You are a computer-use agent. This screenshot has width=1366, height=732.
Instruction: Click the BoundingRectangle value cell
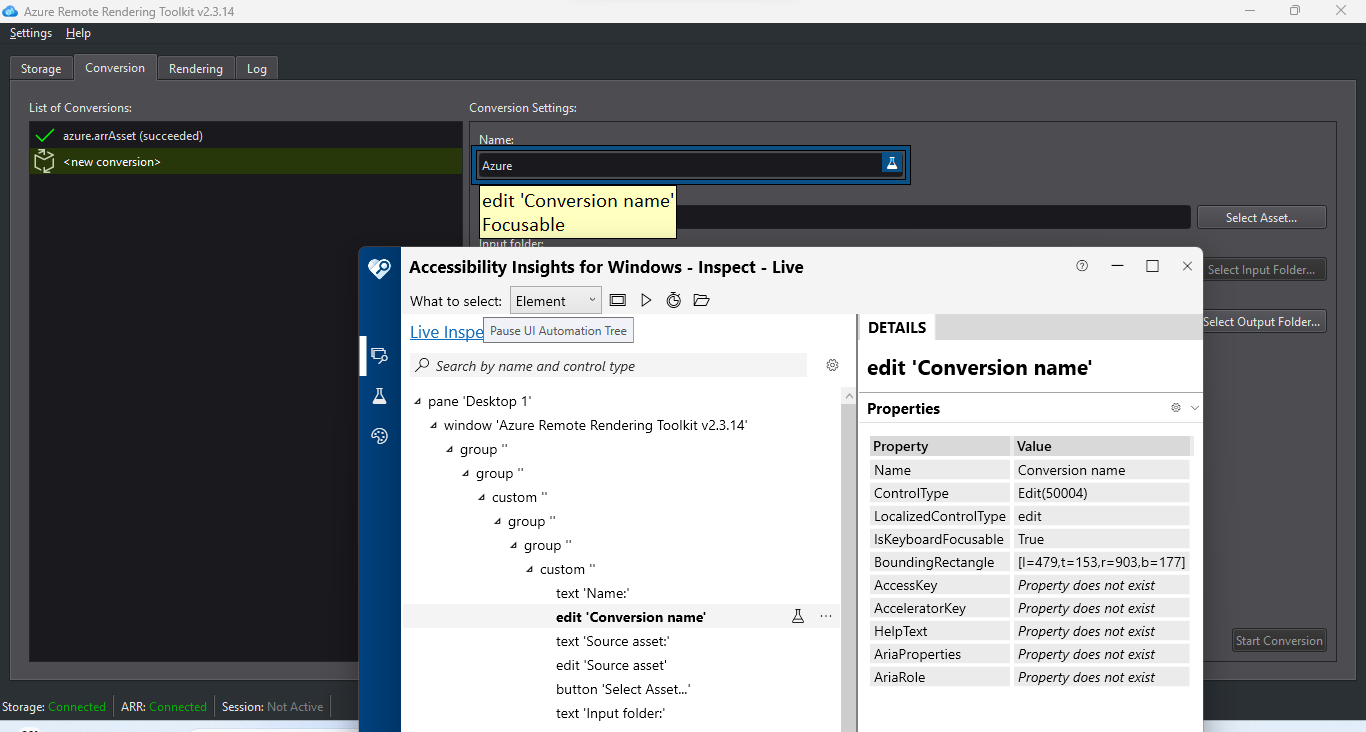[1102, 562]
